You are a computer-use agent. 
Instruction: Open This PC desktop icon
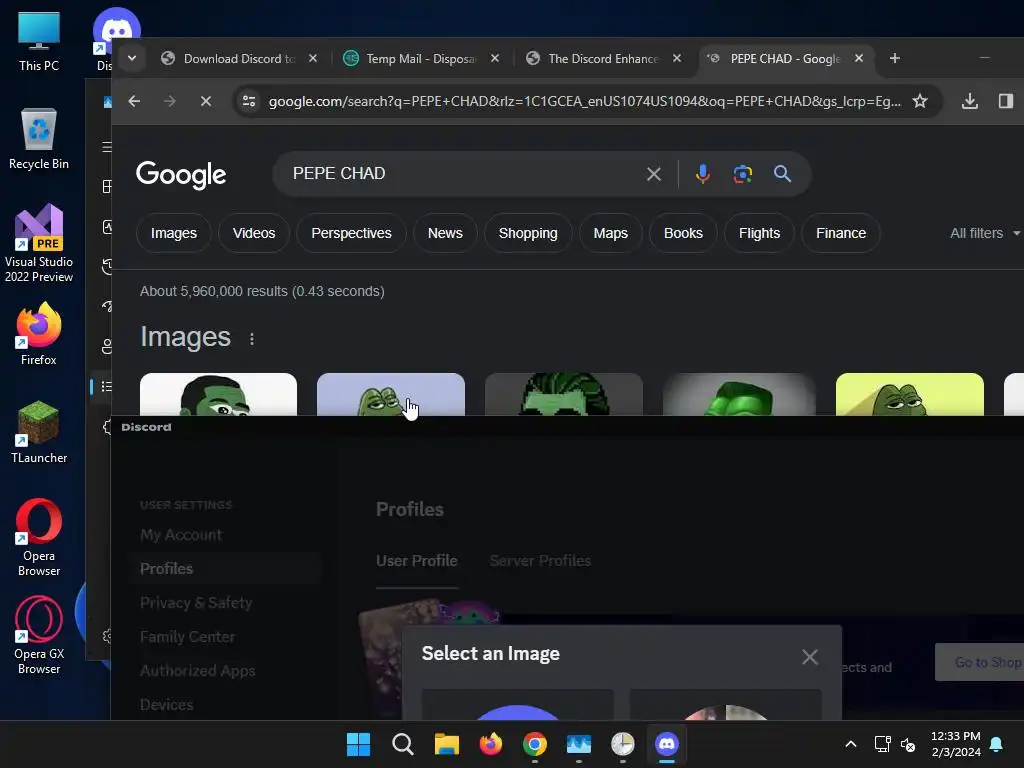[x=39, y=40]
